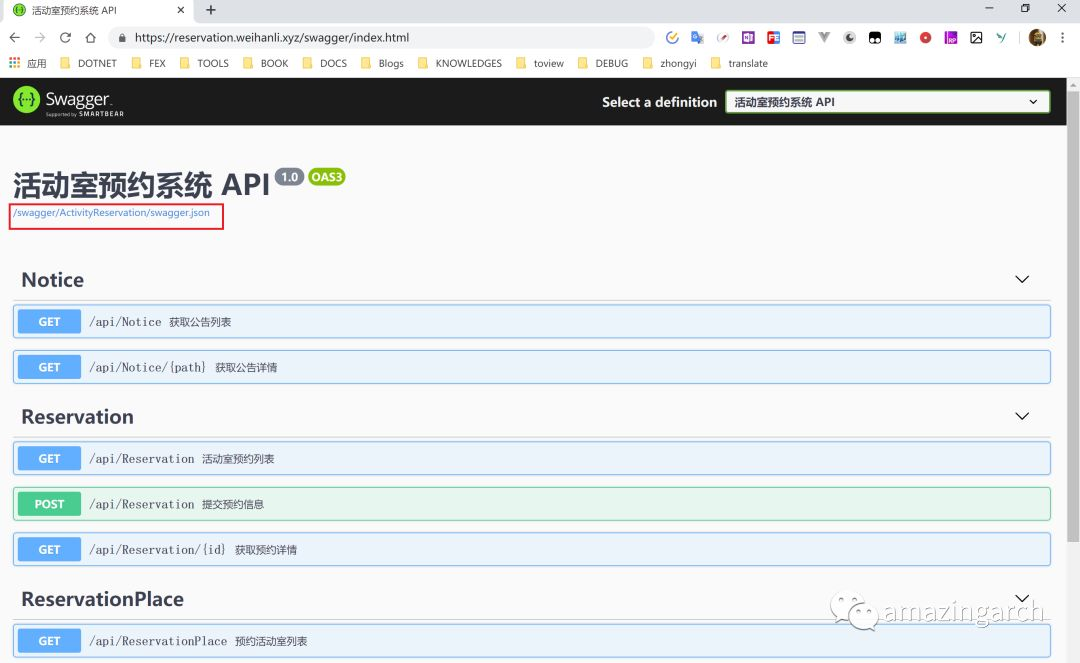Expand POST /api/Reservation 提交预约信息 endpoint

coord(532,504)
